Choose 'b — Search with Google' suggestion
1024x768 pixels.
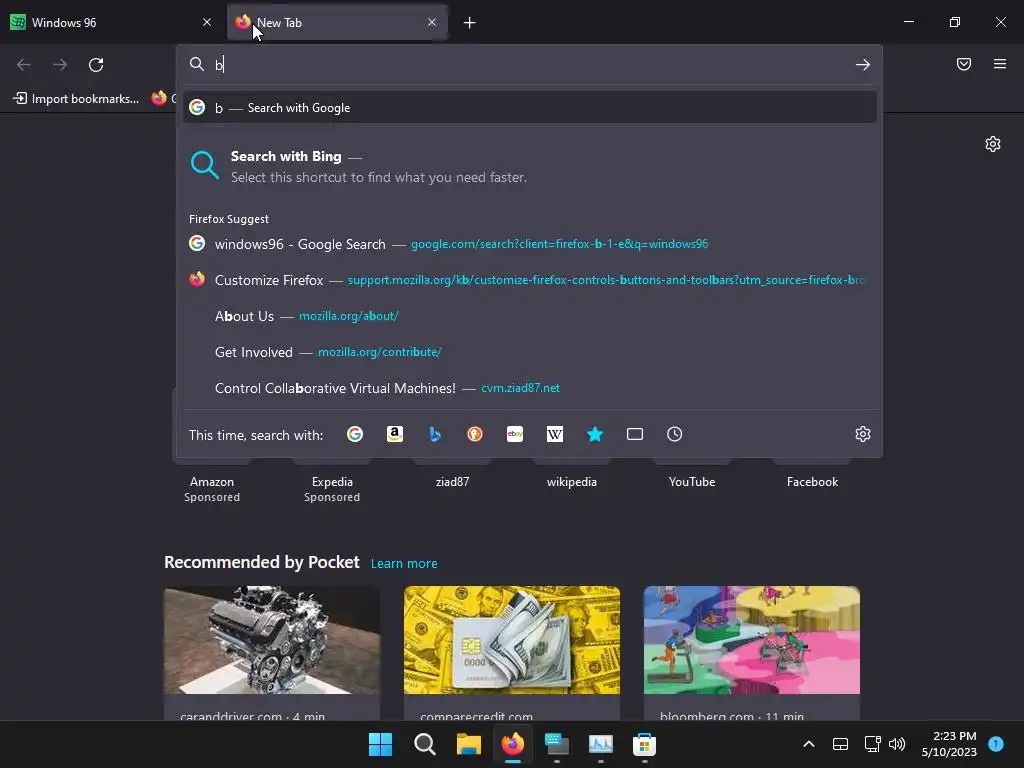coord(530,108)
